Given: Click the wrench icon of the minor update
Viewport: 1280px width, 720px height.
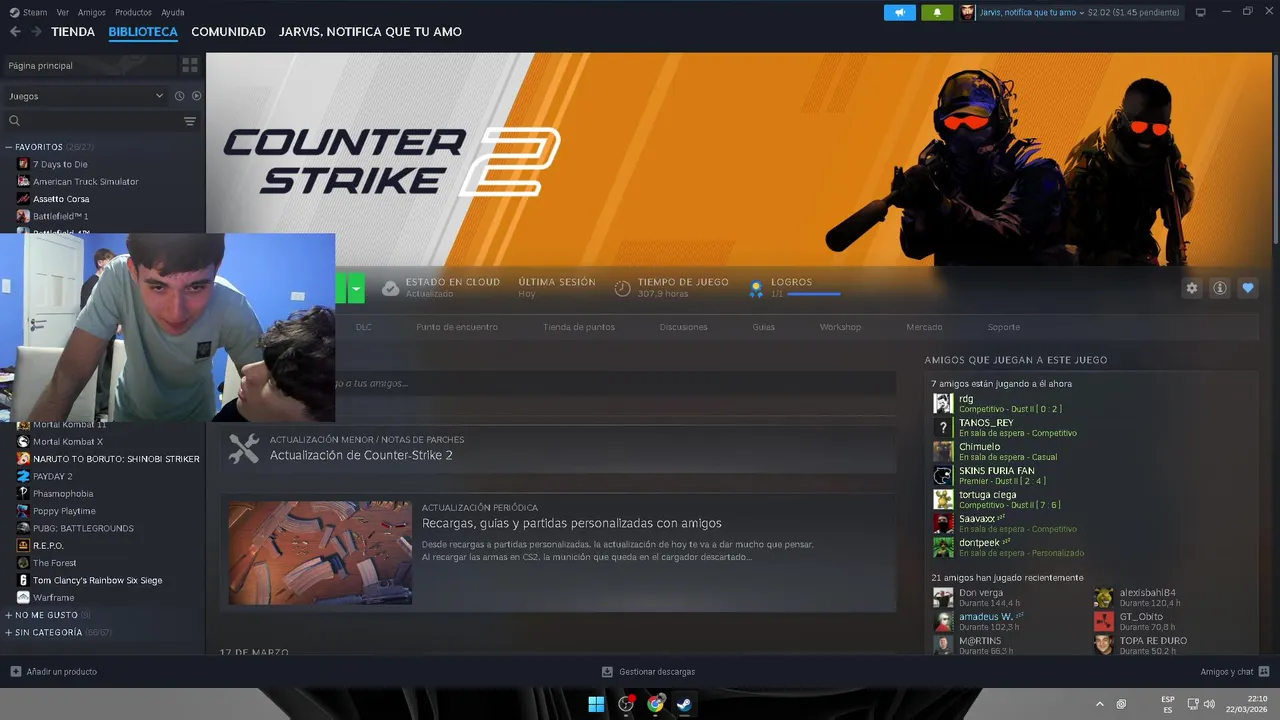Looking at the screenshot, I should pyautogui.click(x=244, y=448).
